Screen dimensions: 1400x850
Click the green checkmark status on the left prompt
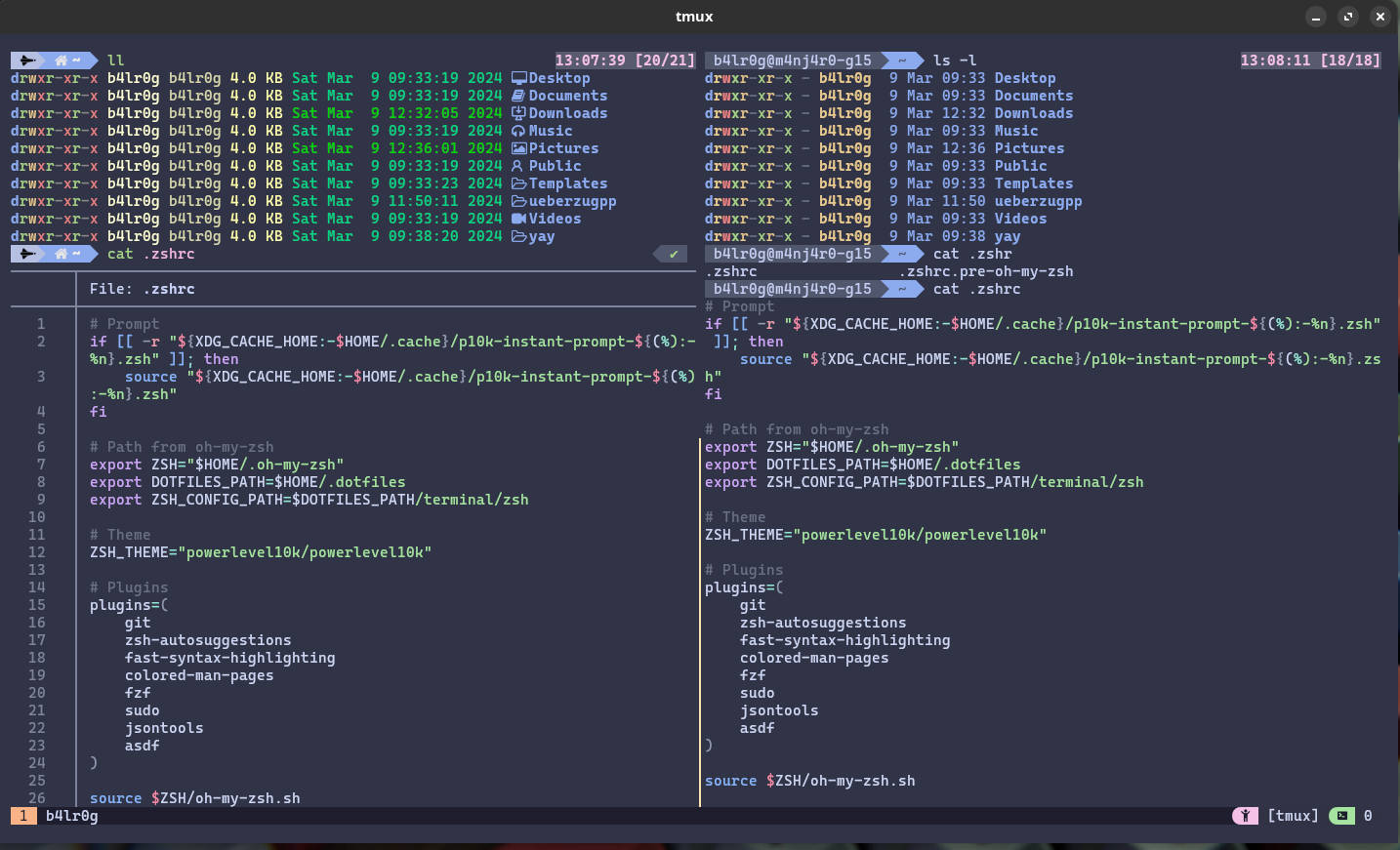[673, 254]
